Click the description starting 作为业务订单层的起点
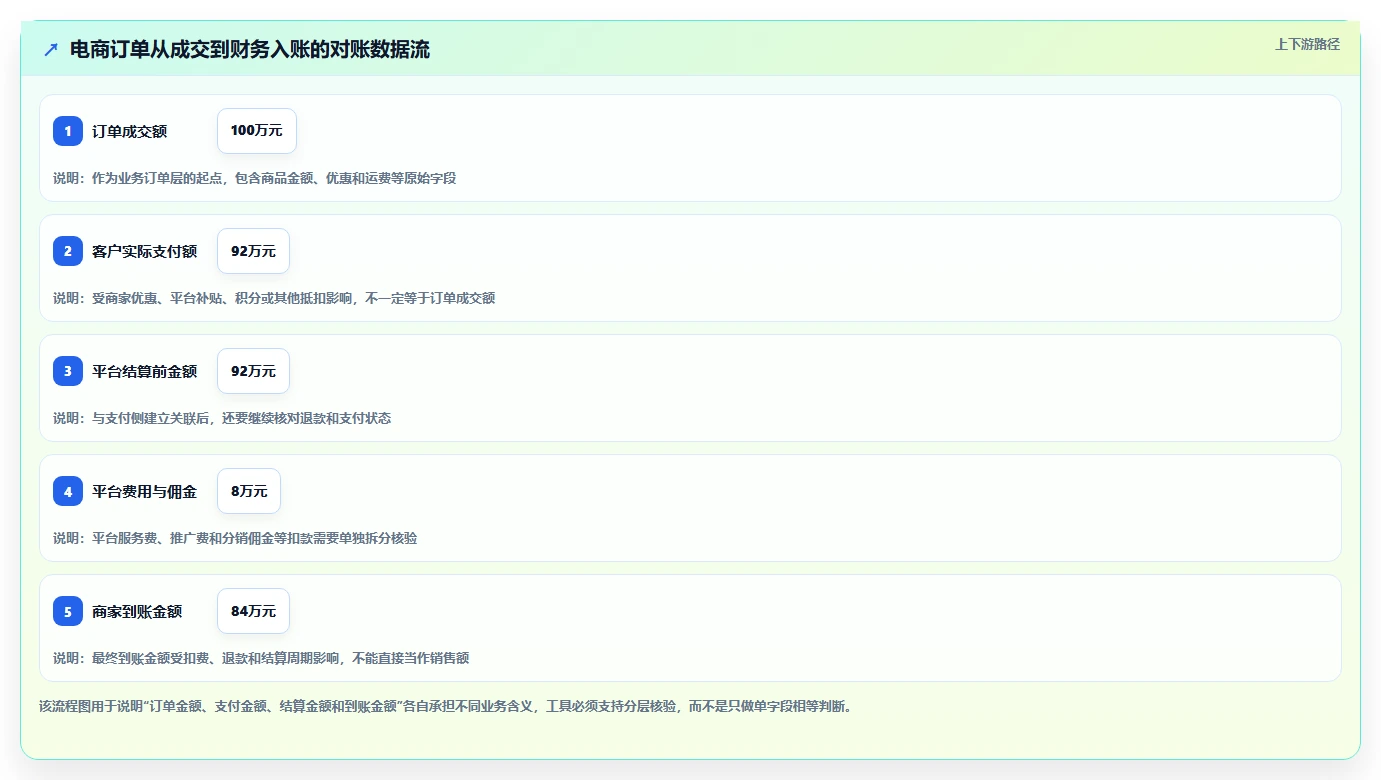1381x780 pixels. point(255,178)
